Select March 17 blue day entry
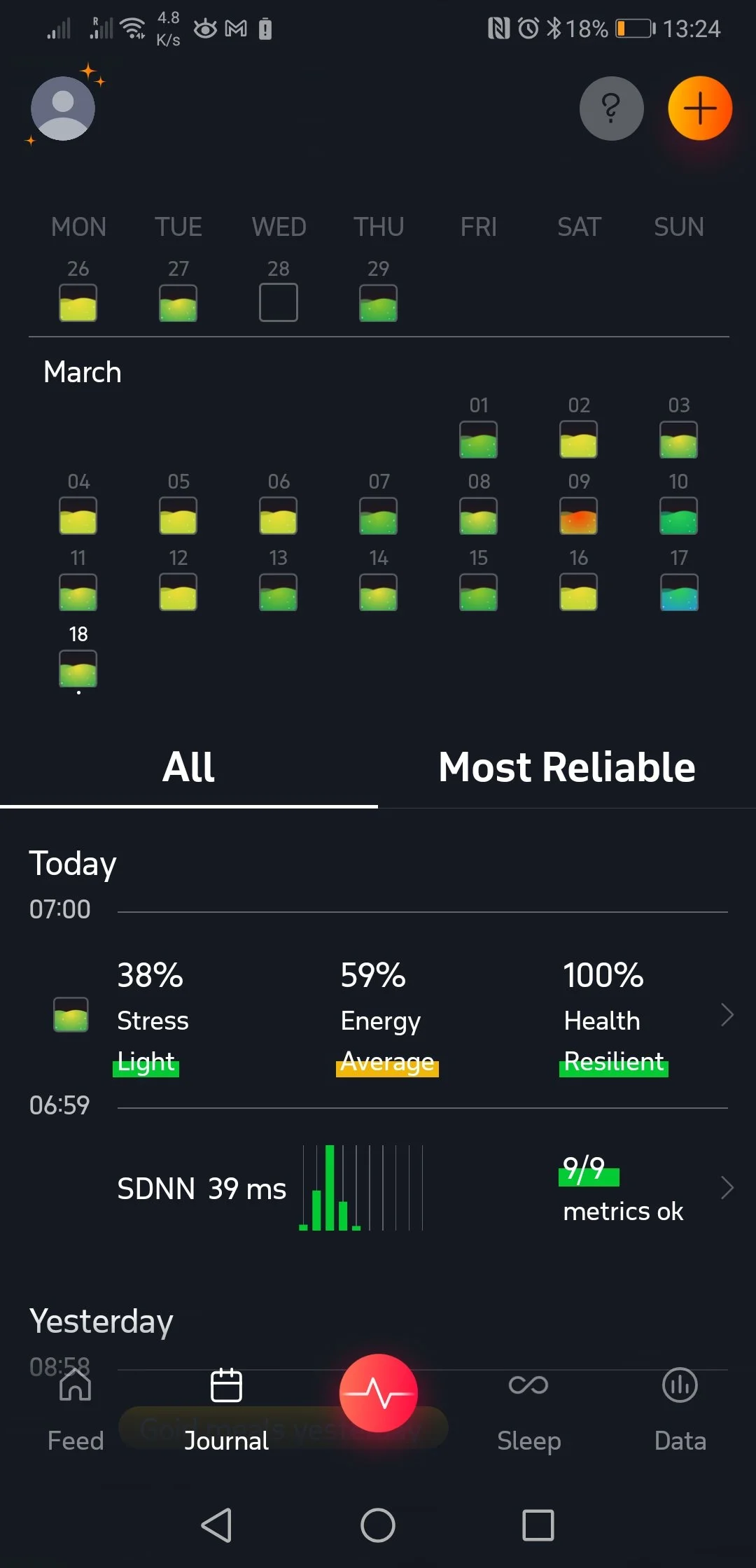 679,592
